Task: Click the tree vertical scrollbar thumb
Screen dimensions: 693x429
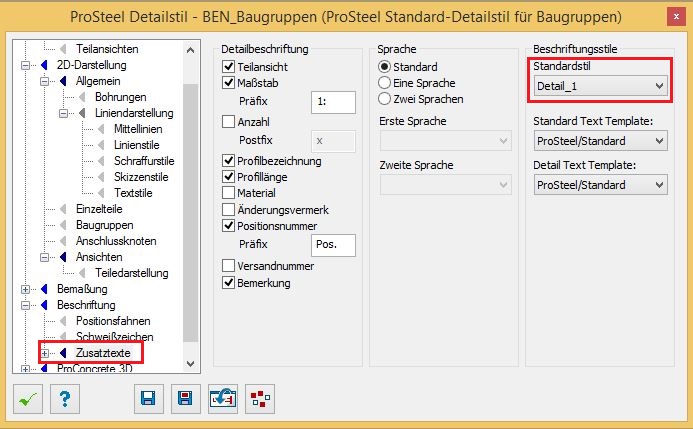Action: 190,213
